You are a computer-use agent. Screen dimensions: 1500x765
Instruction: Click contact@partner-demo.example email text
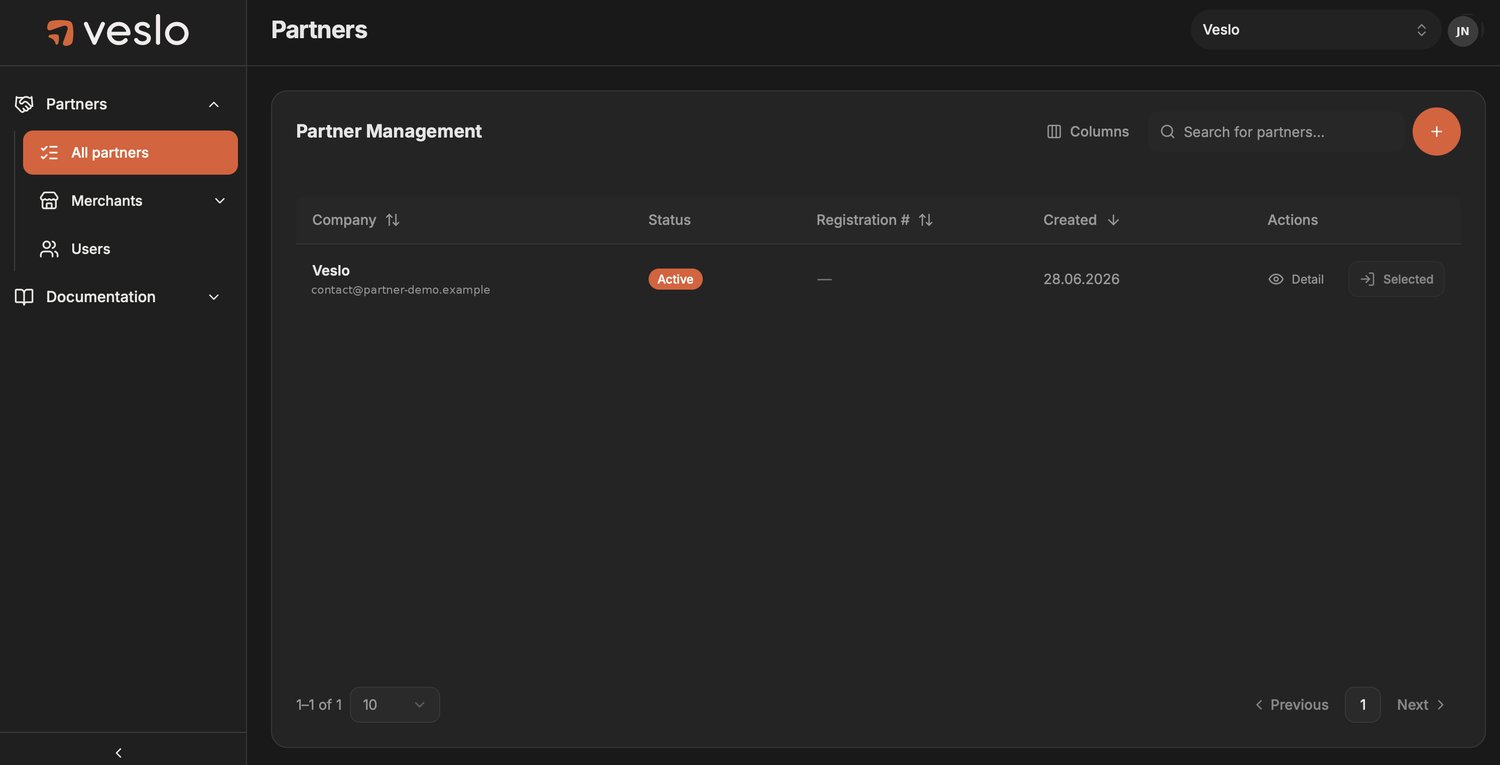click(x=401, y=290)
